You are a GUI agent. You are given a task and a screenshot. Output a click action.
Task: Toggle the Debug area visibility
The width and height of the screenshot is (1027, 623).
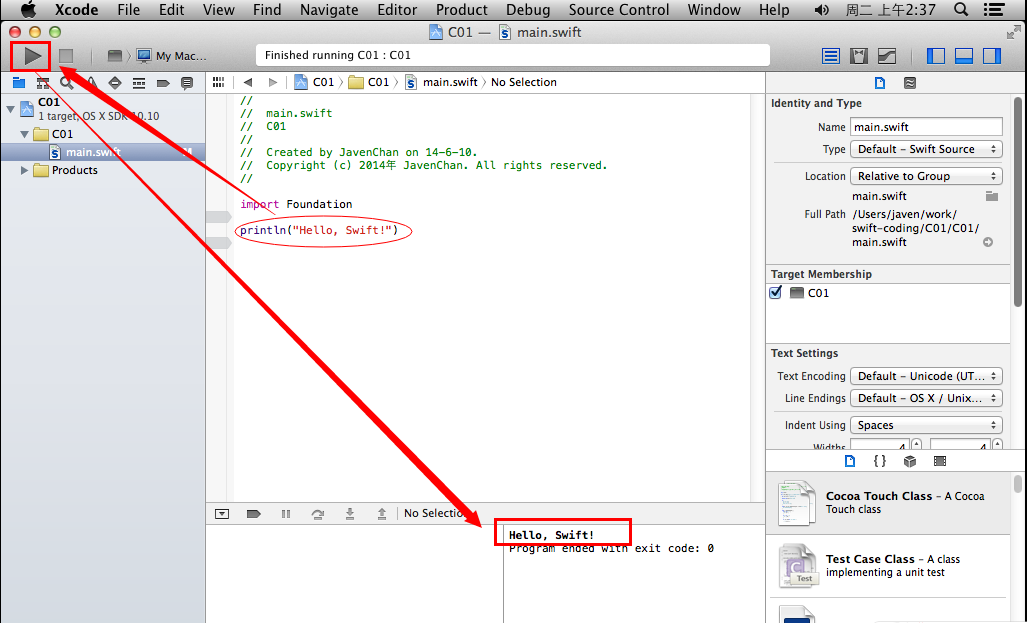964,56
